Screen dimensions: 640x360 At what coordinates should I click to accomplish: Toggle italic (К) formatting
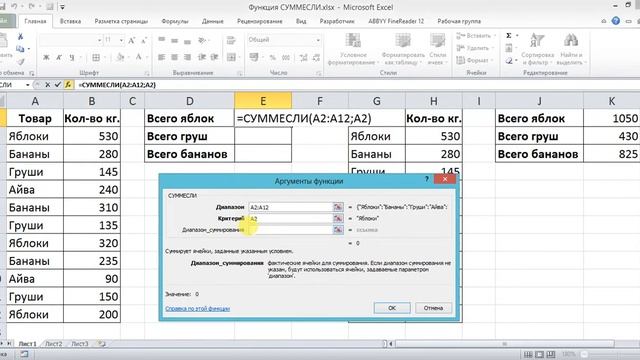pyautogui.click(x=59, y=58)
